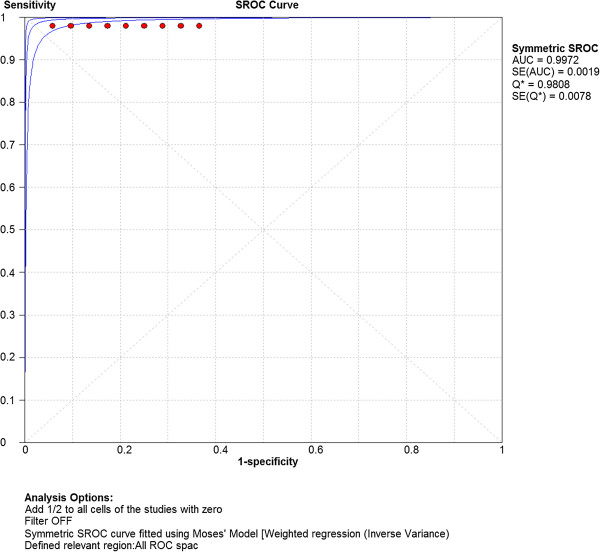Select 0.4 tick on the sensitivity axis

tap(7, 272)
